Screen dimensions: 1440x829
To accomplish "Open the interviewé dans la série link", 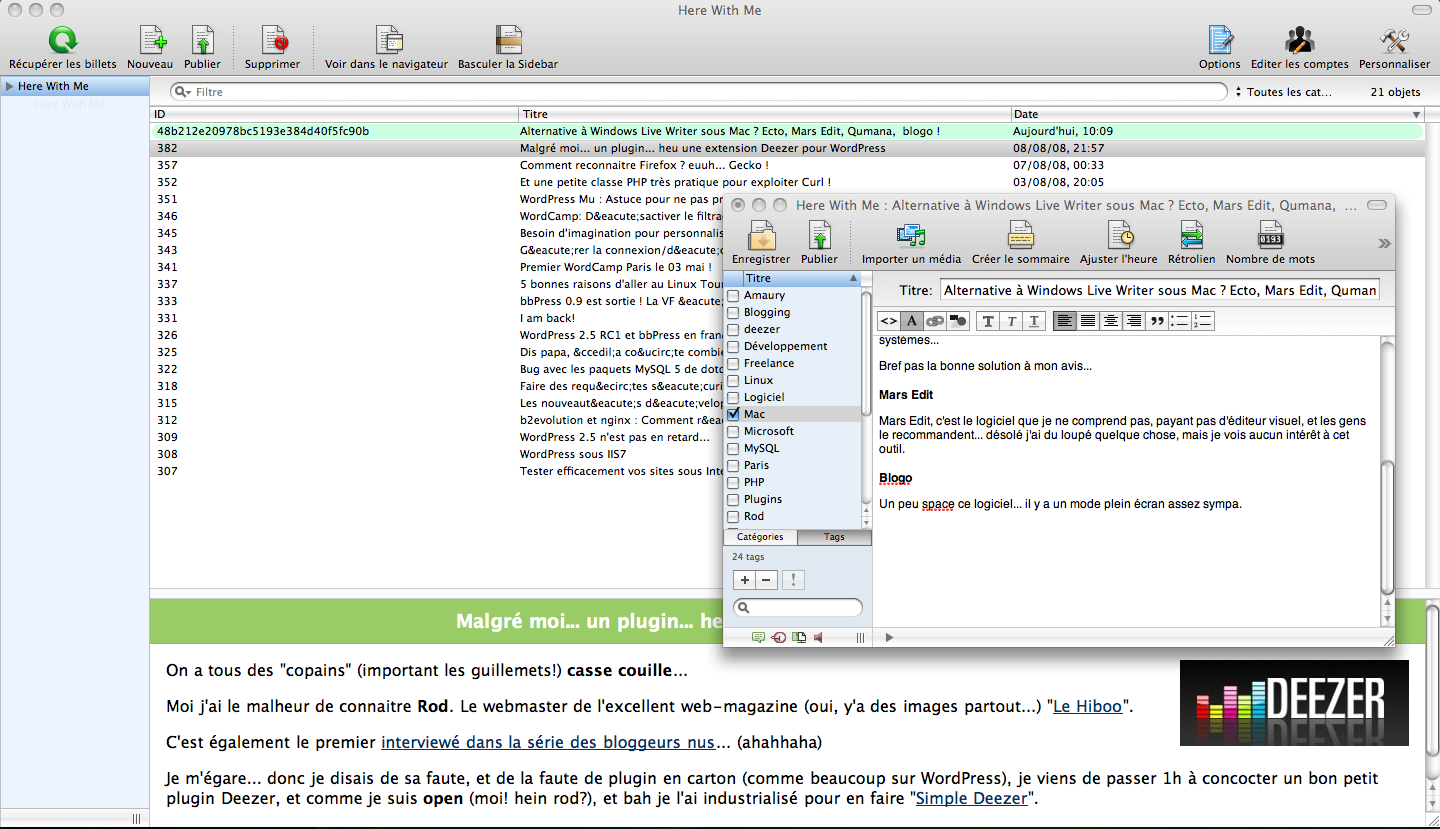I will pyautogui.click(x=548, y=742).
